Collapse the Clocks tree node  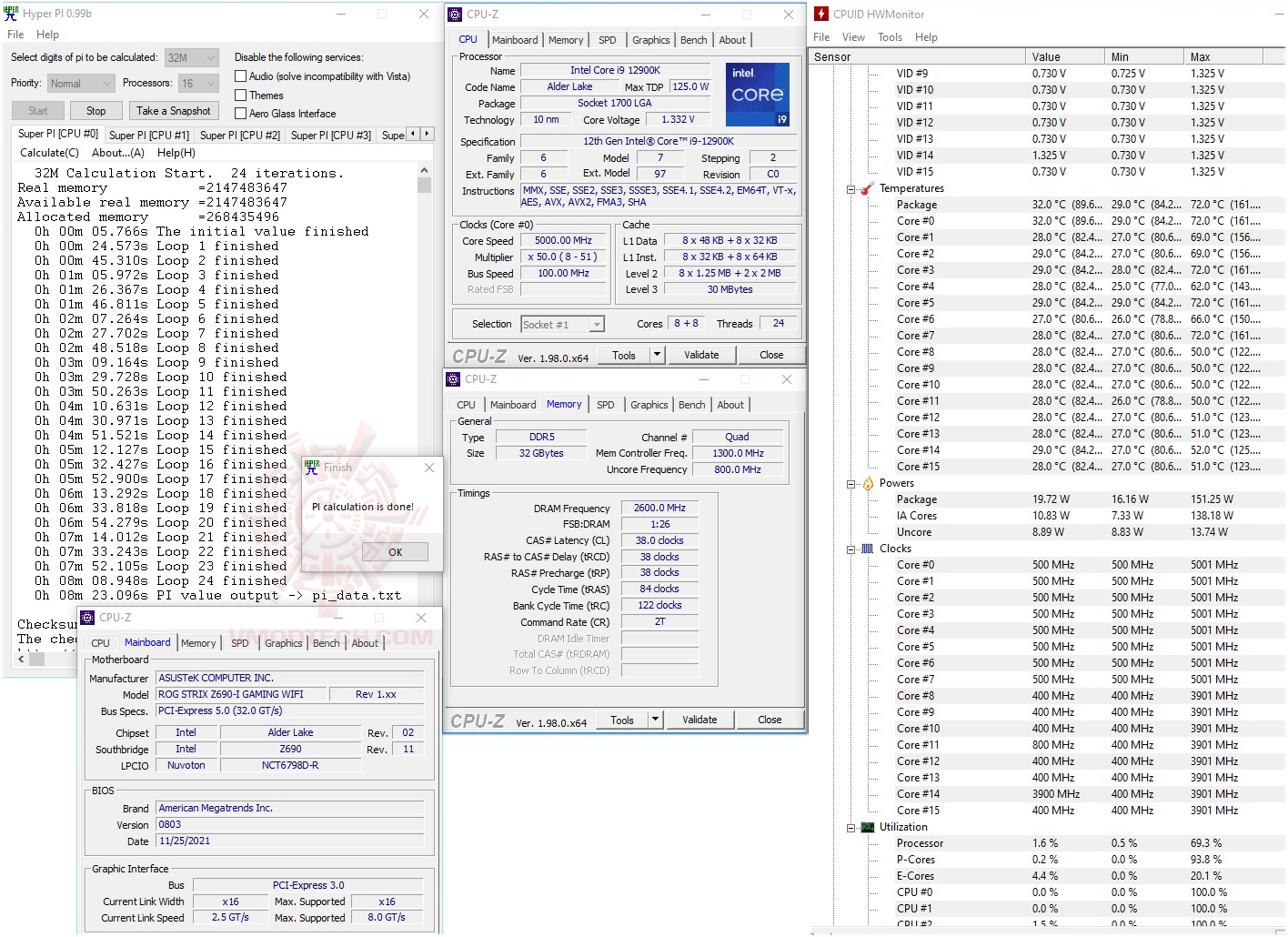click(x=851, y=549)
